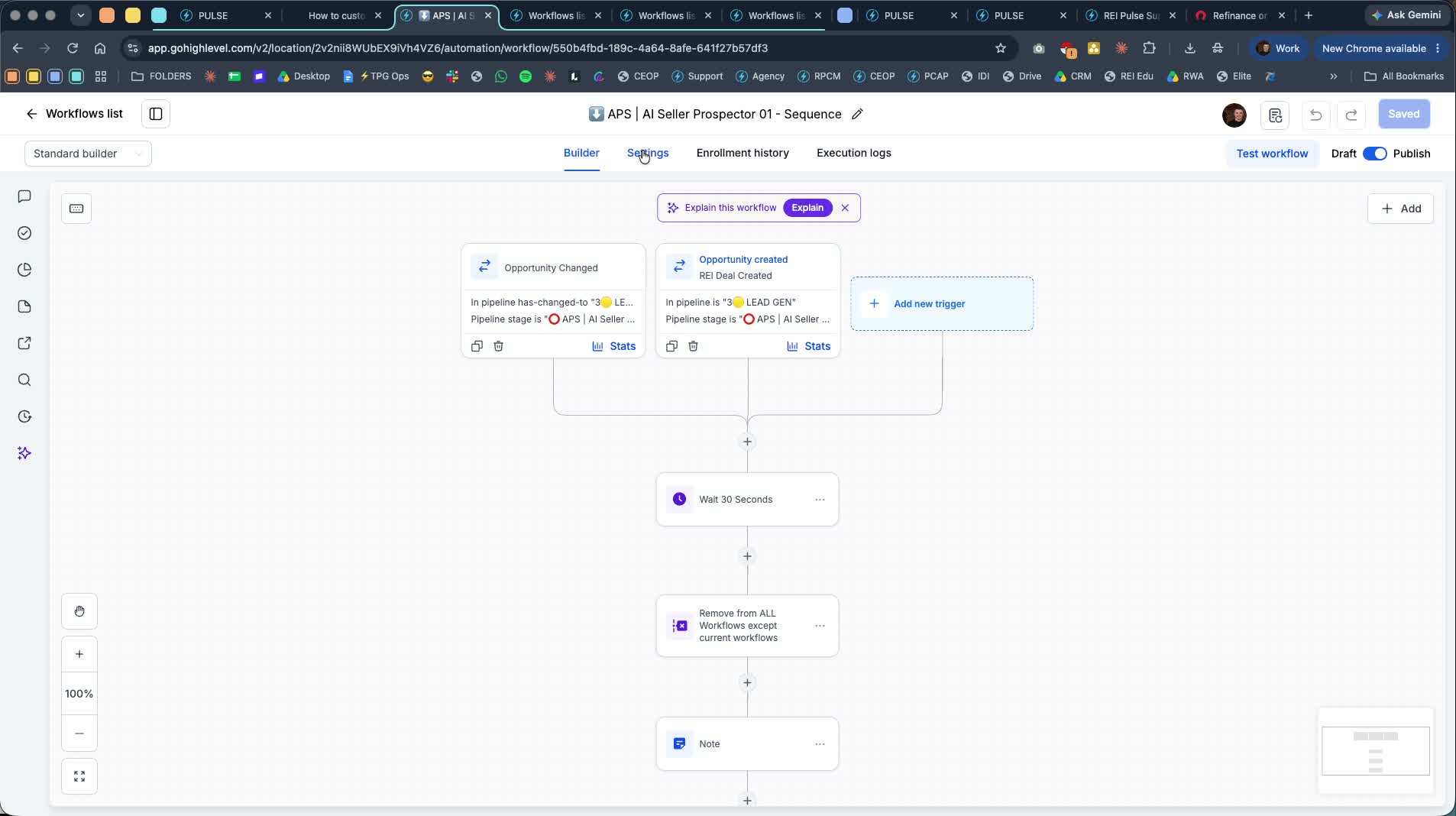Image resolution: width=1456 pixels, height=816 pixels.
Task: Click the Test workflow button
Action: 1272,154
